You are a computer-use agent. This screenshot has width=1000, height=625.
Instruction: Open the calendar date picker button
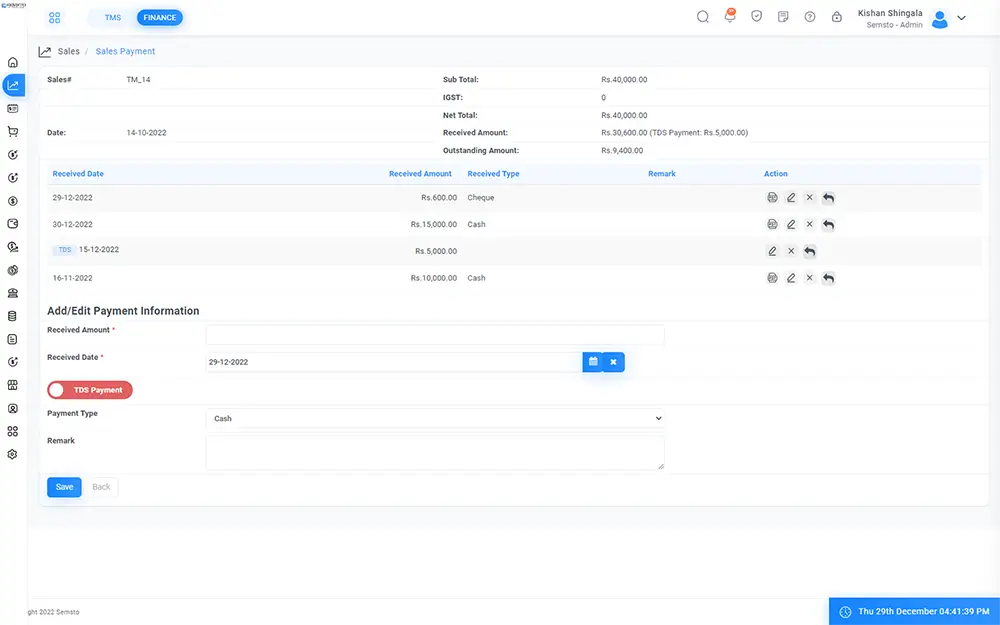coord(592,362)
